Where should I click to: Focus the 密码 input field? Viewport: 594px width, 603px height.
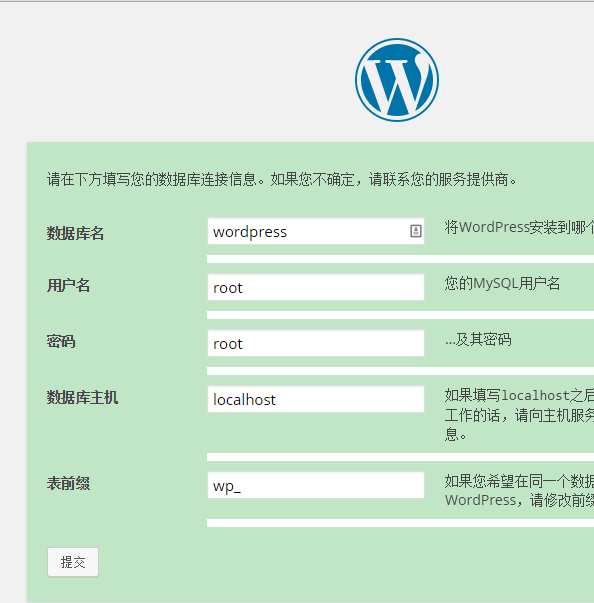(x=316, y=343)
